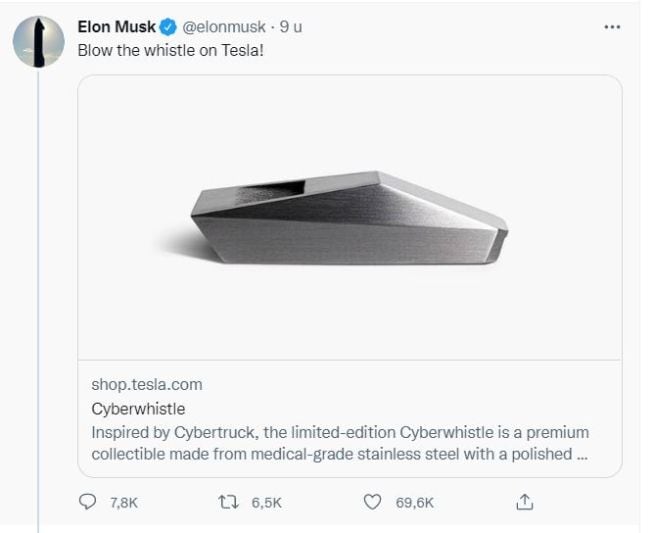Click the vertical thread line below the avatar
654x533 pixels.
pos(37,300)
